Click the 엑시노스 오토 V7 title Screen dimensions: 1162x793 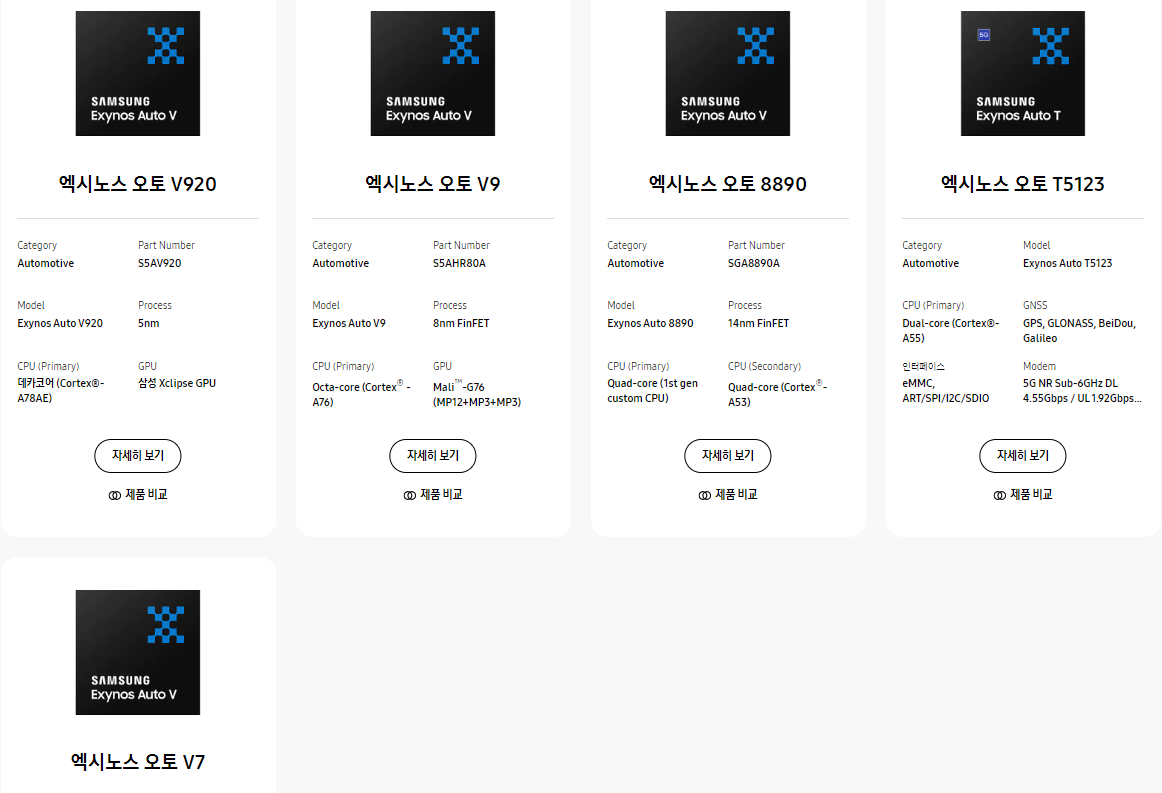[x=138, y=762]
